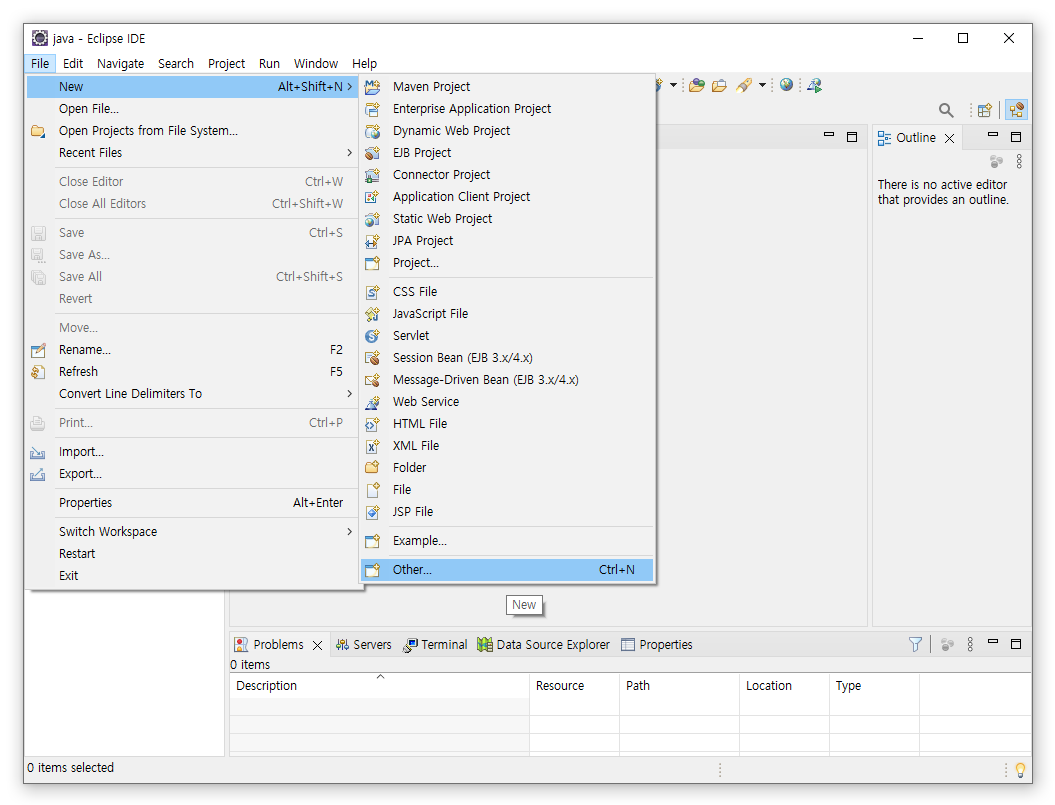1055x805 pixels.
Task: Click the Maven Project icon in submenu
Action: [372, 87]
